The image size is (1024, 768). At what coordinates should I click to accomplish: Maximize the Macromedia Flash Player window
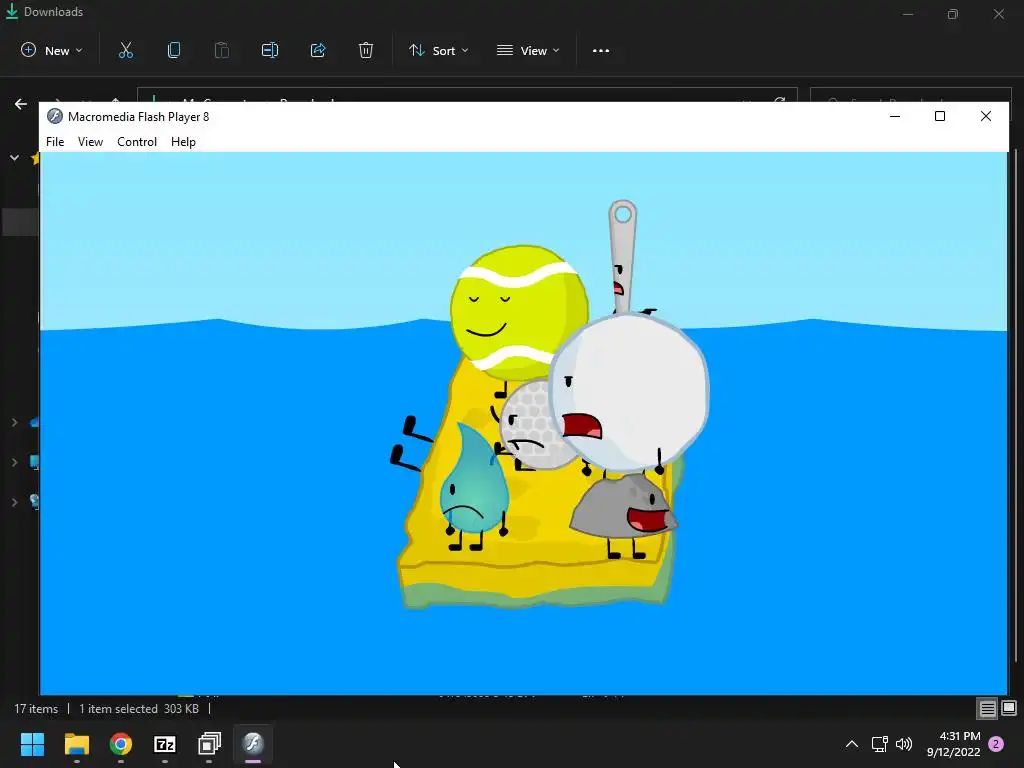[x=940, y=116]
